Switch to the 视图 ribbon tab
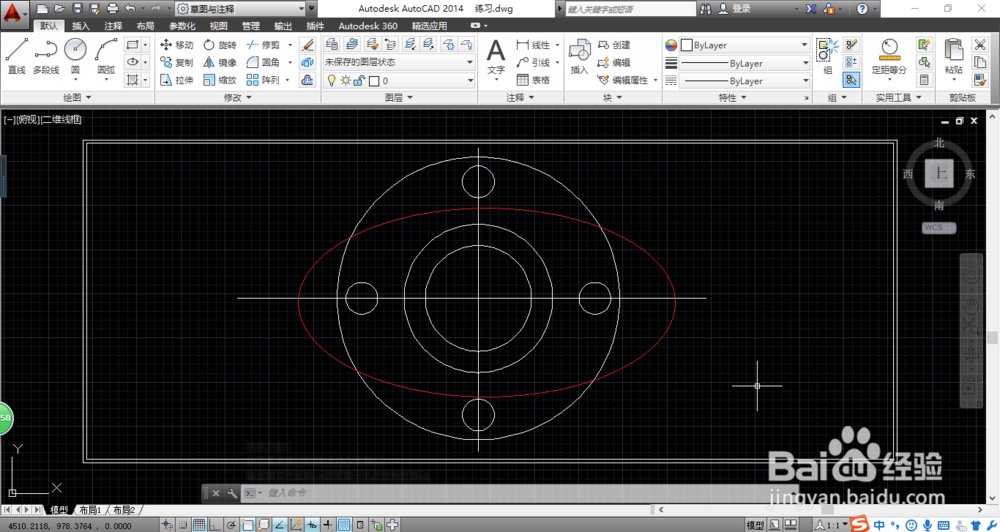Image resolution: width=1000 pixels, height=532 pixels. tap(218, 26)
